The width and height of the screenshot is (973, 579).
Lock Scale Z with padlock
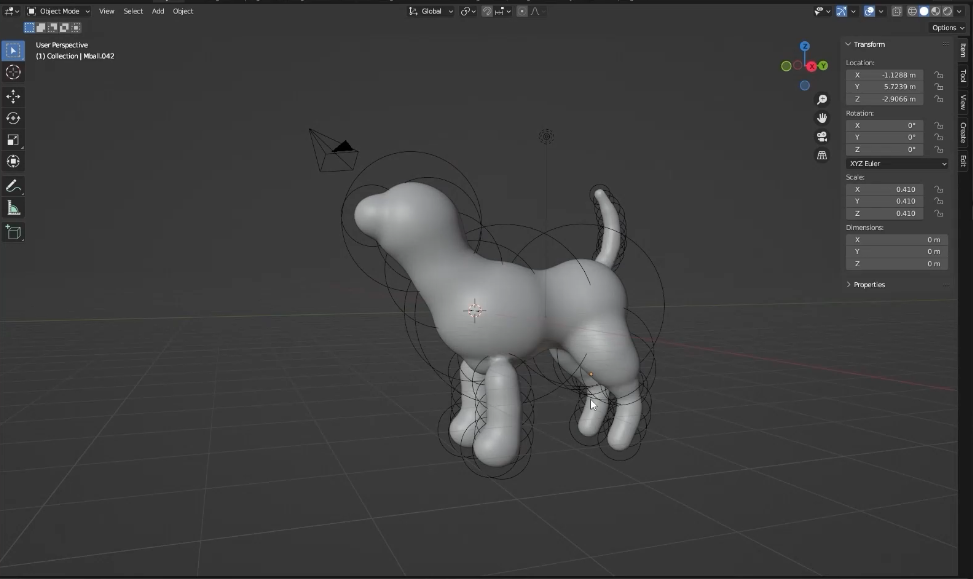[938, 213]
